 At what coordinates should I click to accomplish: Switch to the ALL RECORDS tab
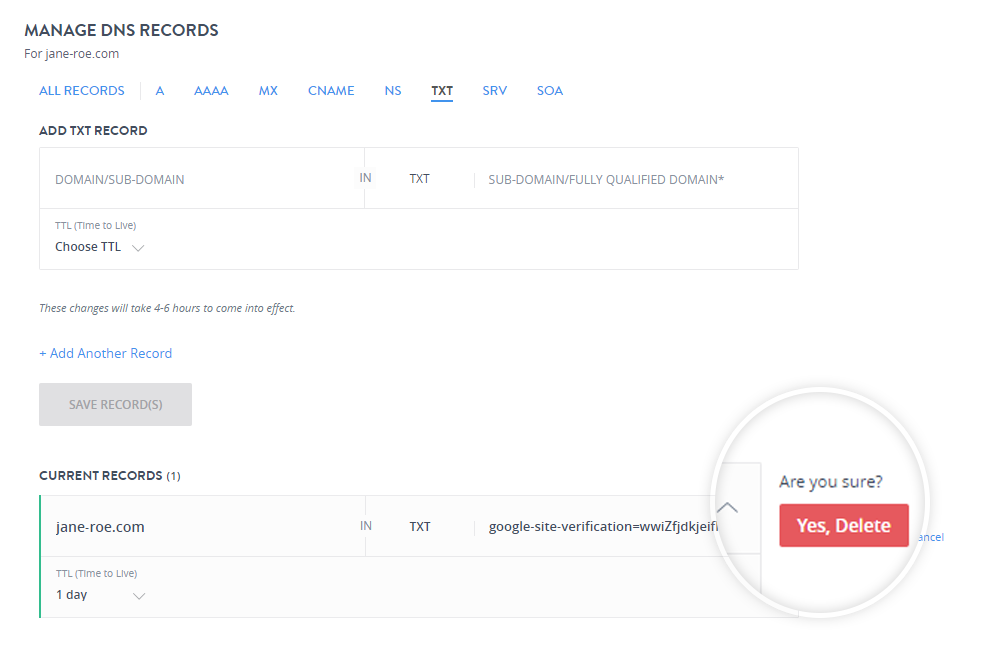click(81, 90)
